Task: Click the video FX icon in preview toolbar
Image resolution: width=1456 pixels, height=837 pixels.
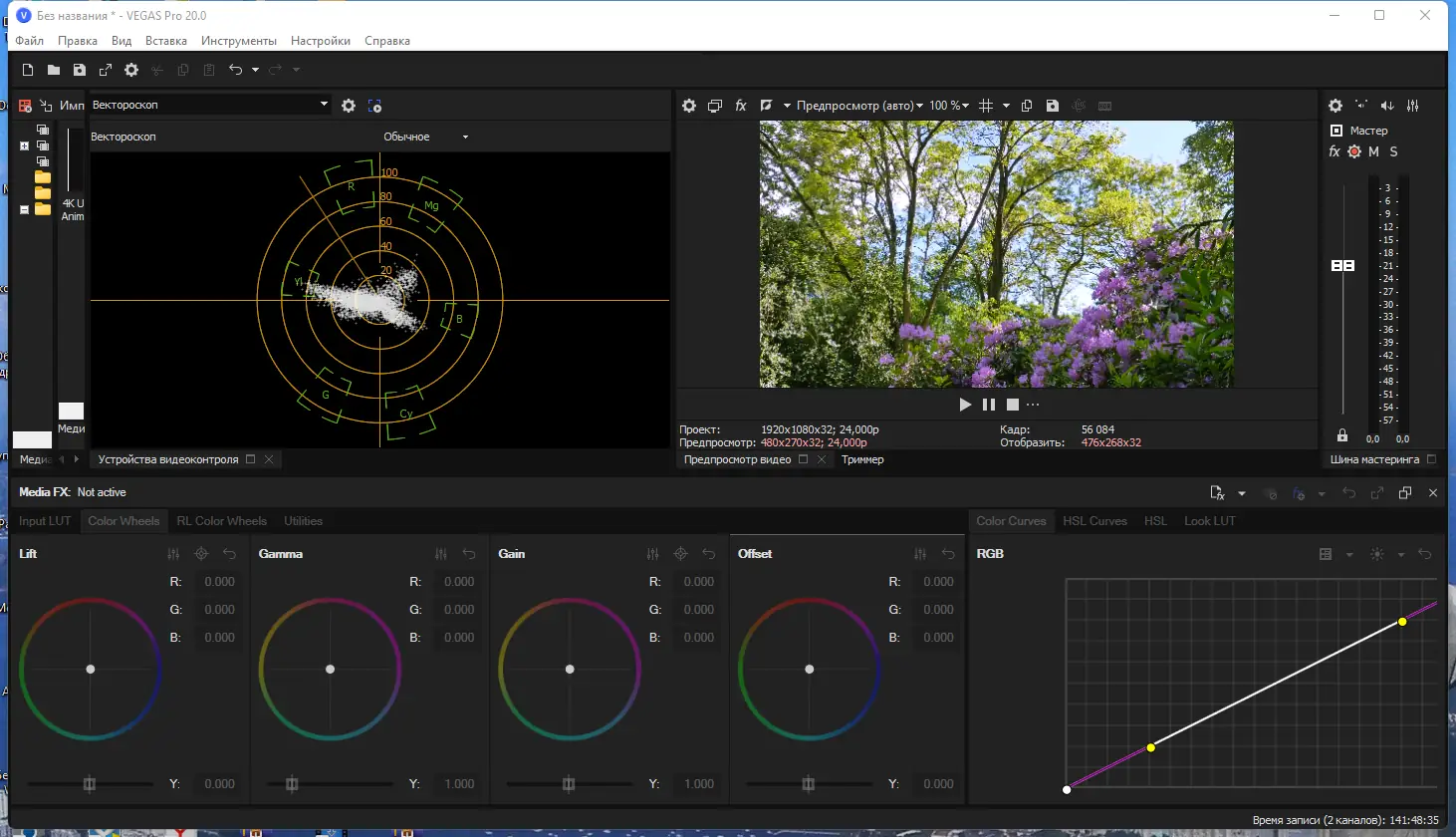Action: point(741,106)
